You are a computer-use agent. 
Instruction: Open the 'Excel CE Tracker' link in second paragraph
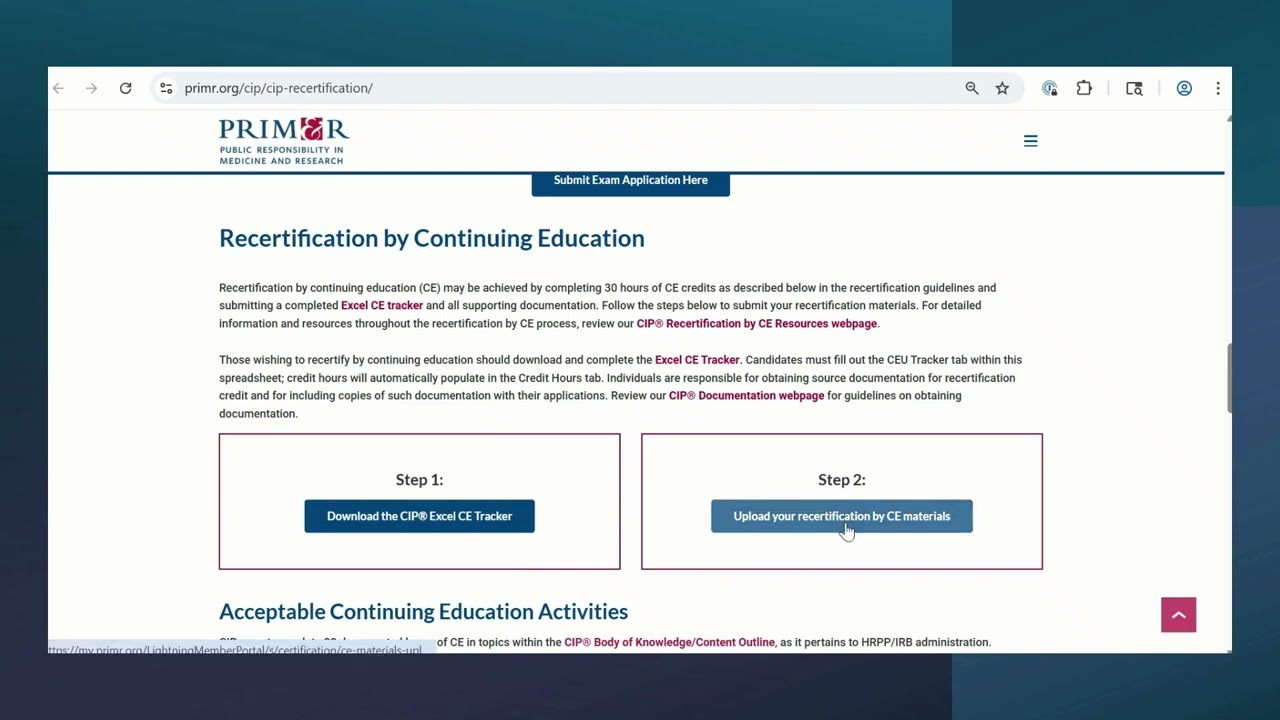697,360
